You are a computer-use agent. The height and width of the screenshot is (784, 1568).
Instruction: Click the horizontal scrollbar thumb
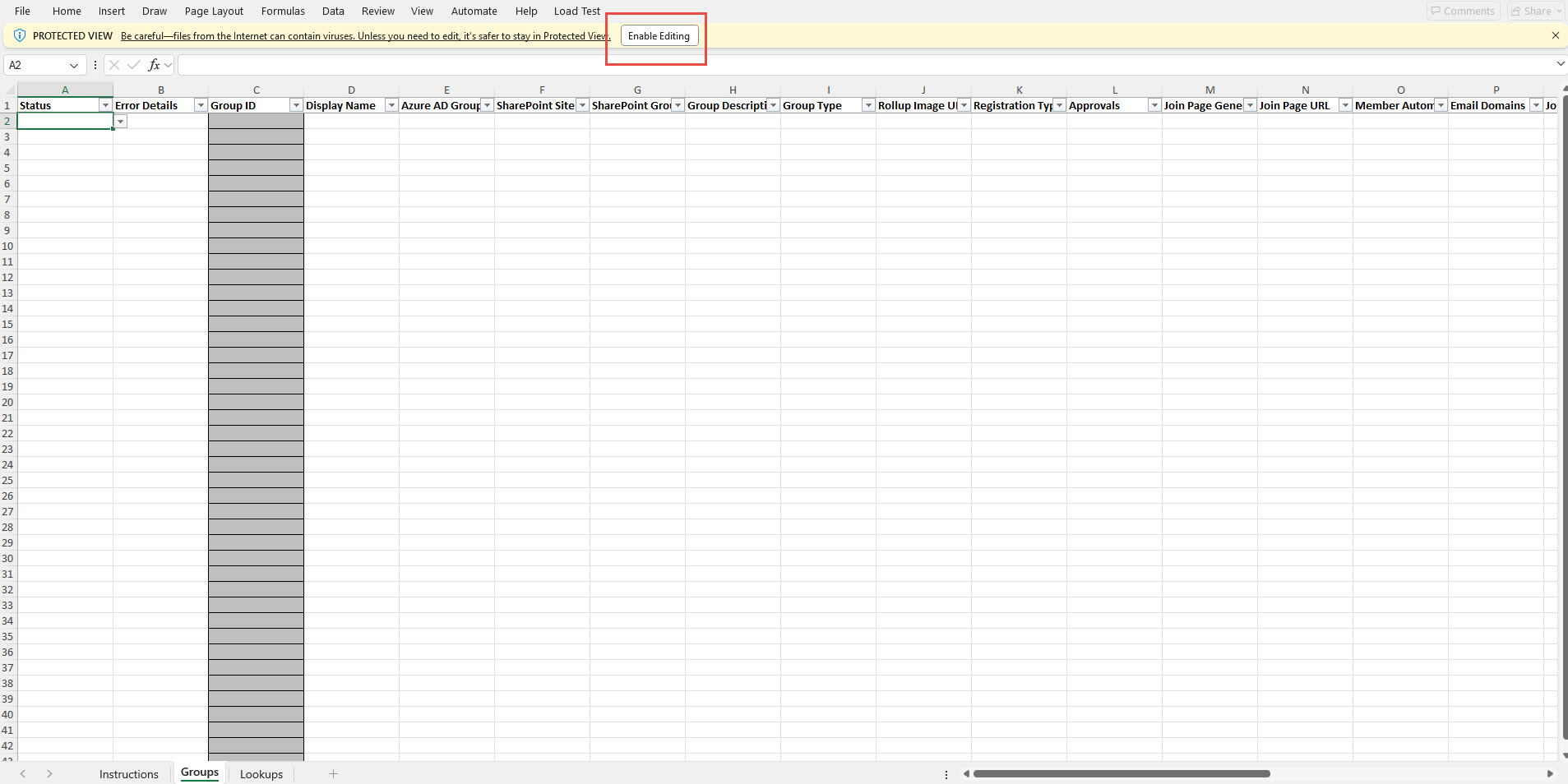tap(1122, 773)
